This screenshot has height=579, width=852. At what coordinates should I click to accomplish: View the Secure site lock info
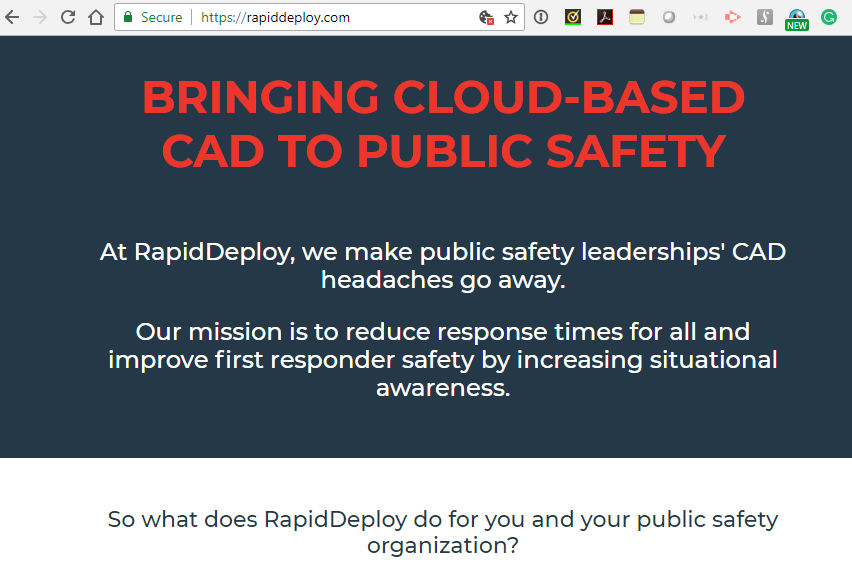[153, 17]
